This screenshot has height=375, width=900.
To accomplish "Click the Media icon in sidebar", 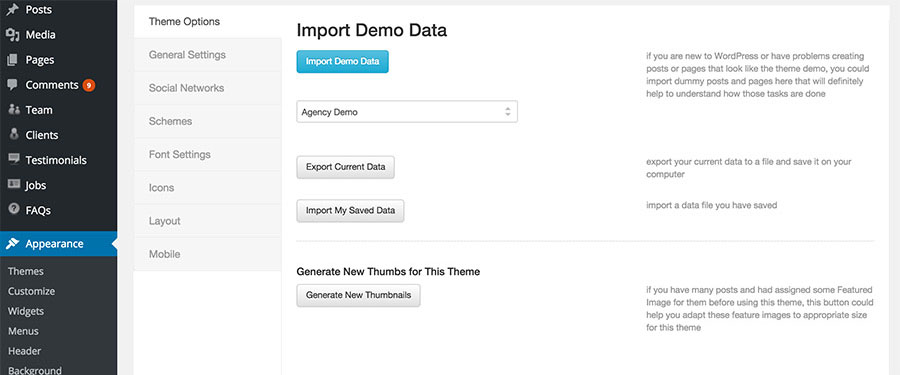I will 12,34.
